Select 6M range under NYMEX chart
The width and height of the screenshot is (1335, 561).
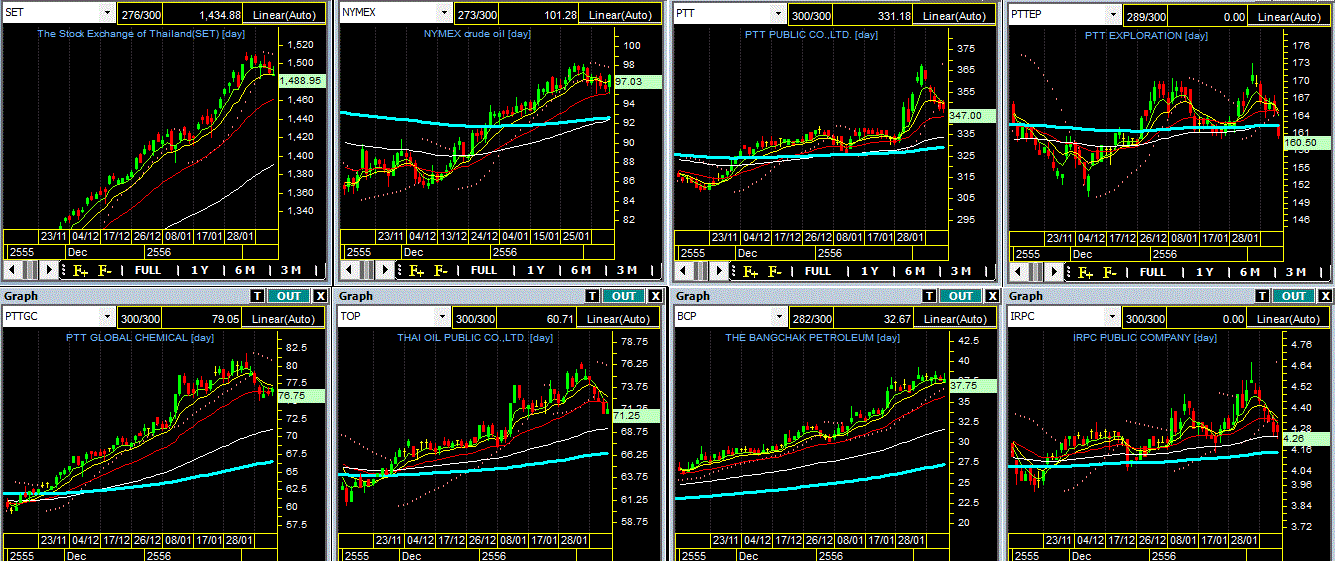tap(579, 270)
